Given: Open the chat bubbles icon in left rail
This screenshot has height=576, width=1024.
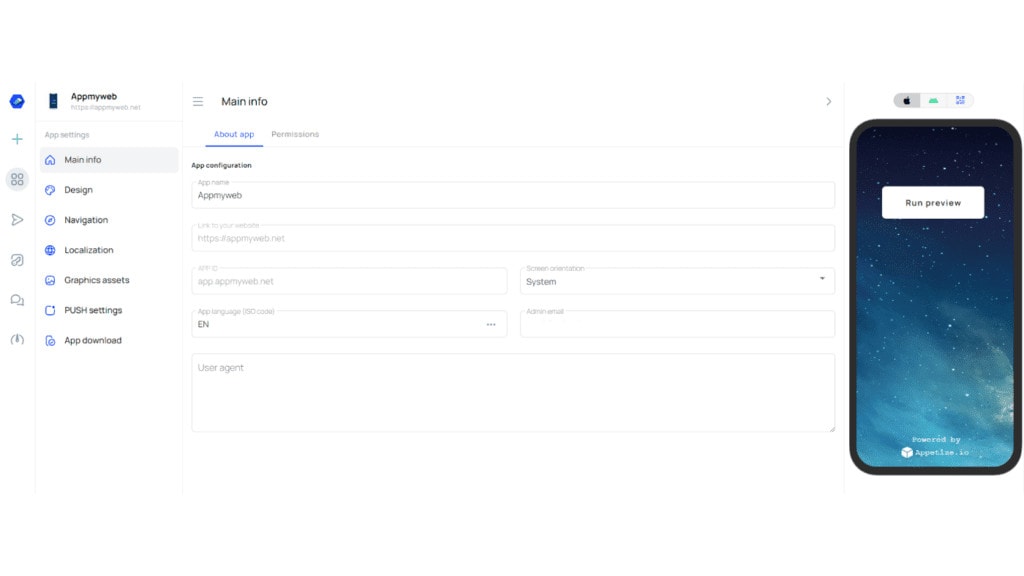Looking at the screenshot, I should pyautogui.click(x=17, y=300).
